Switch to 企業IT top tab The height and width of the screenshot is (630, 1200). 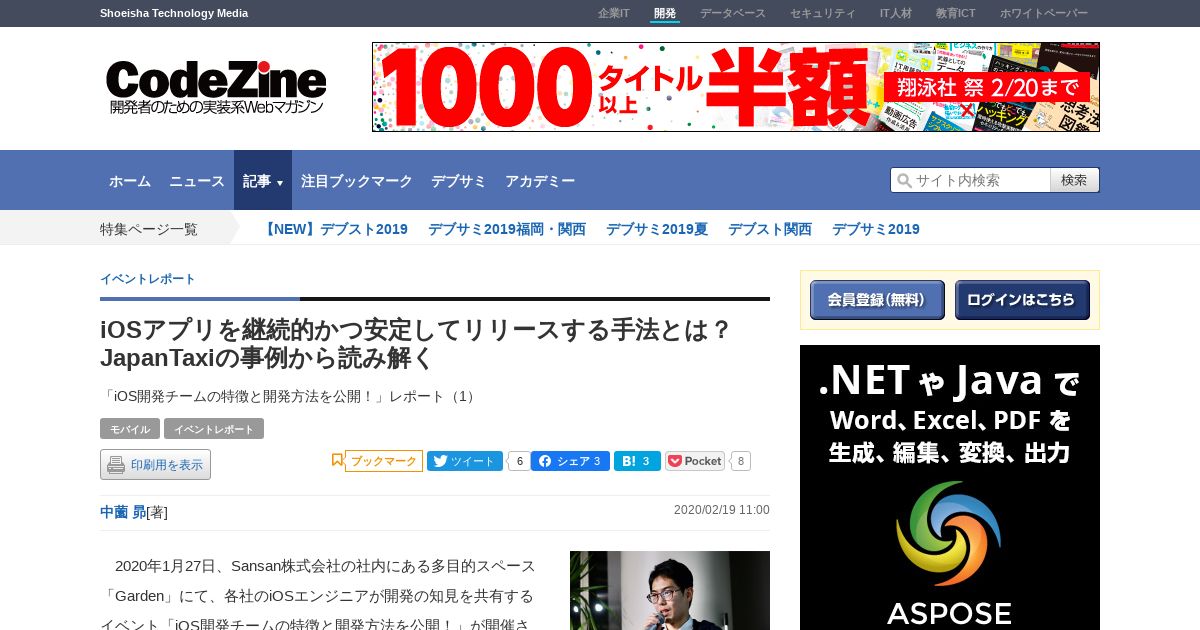pyautogui.click(x=614, y=13)
